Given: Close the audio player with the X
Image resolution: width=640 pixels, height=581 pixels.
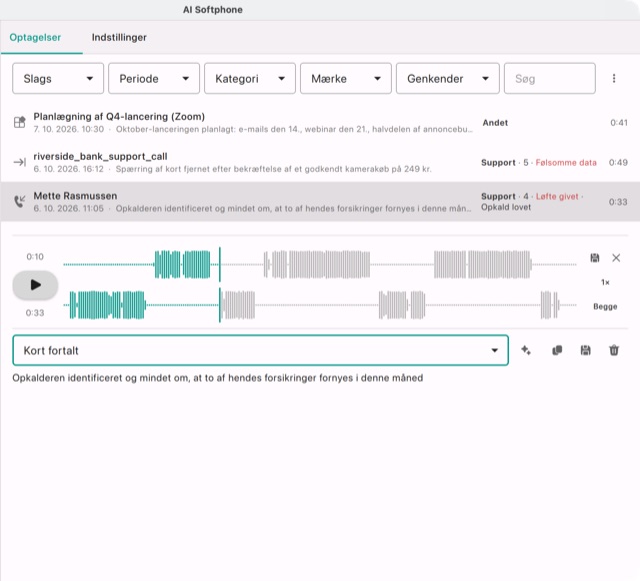Looking at the screenshot, I should click(616, 258).
